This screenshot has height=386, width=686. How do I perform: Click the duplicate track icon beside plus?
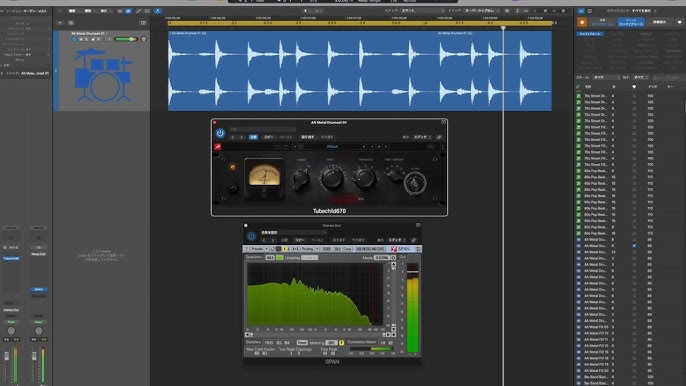click(71, 23)
